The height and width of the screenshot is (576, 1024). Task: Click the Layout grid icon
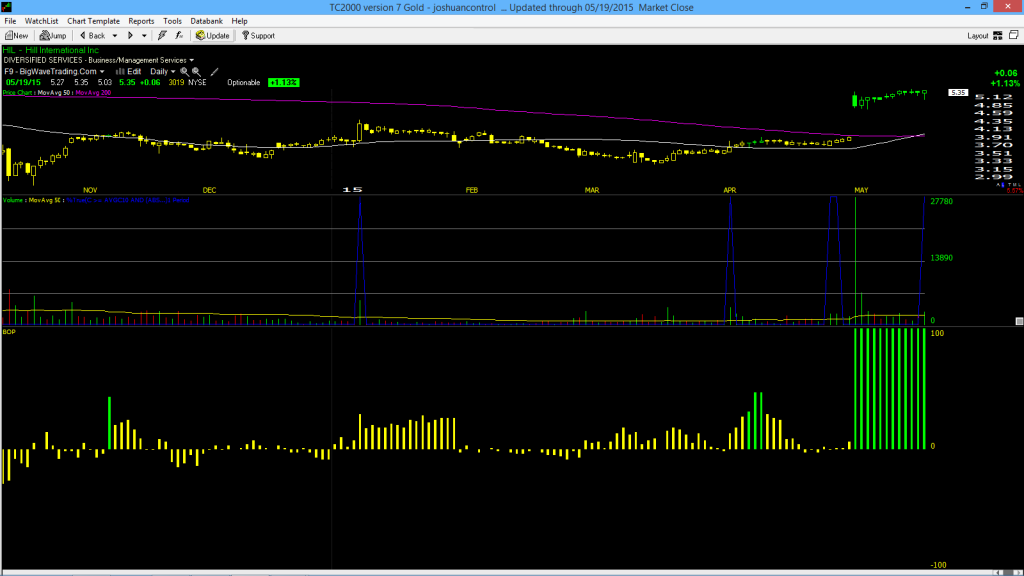[997, 36]
